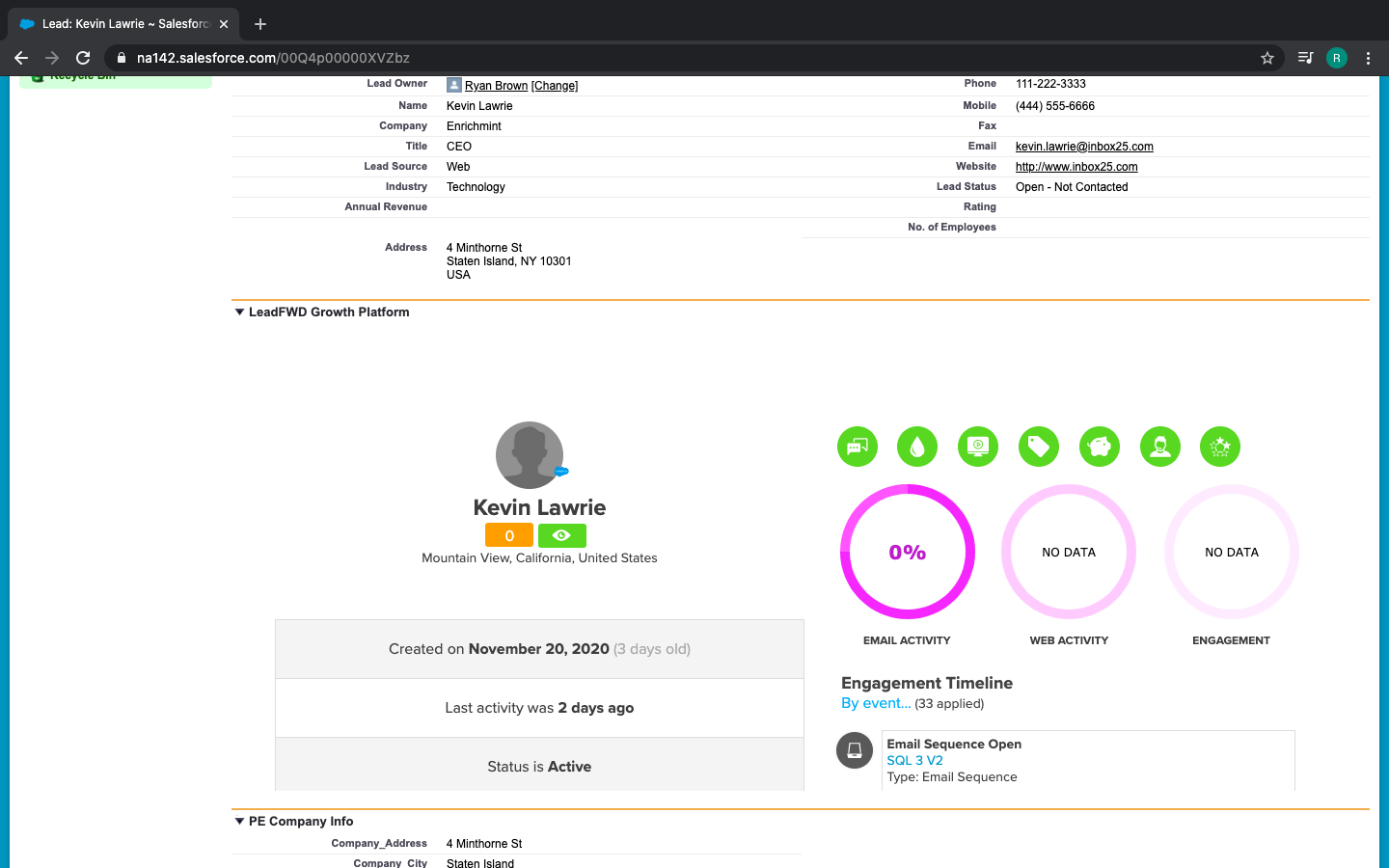The width and height of the screenshot is (1389, 868).
Task: Click the green piggy bank icon
Action: coord(1100,447)
